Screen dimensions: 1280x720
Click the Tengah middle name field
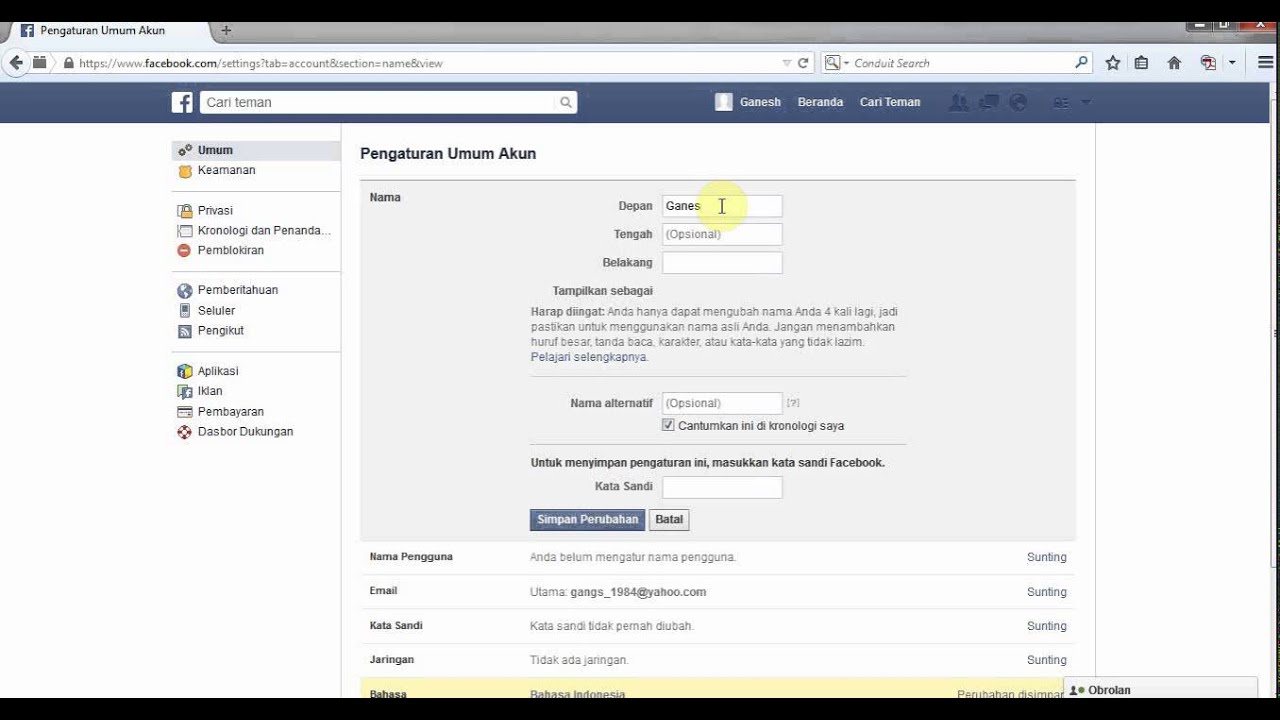click(x=722, y=234)
